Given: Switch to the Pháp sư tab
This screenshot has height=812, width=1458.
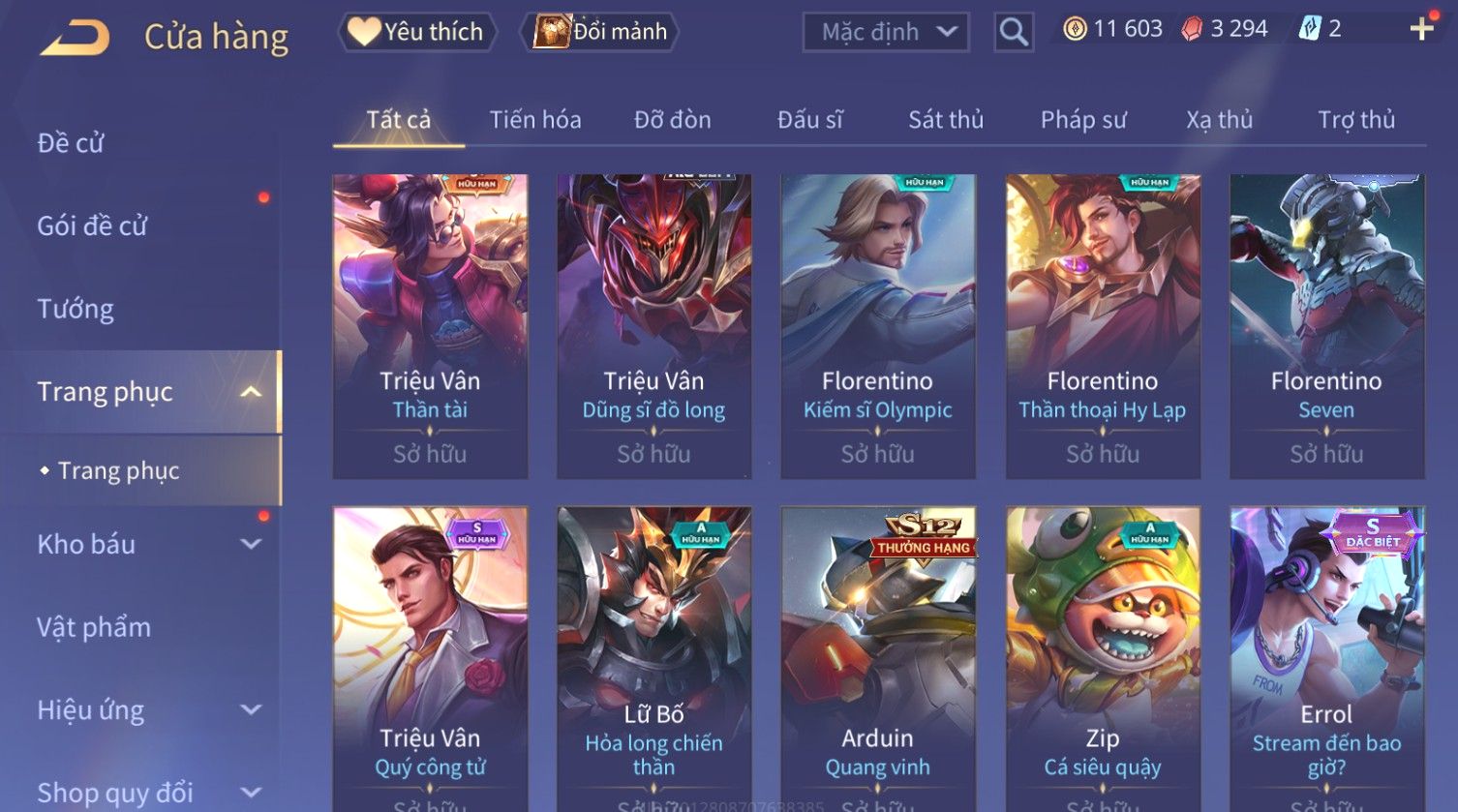Looking at the screenshot, I should coord(1083,120).
